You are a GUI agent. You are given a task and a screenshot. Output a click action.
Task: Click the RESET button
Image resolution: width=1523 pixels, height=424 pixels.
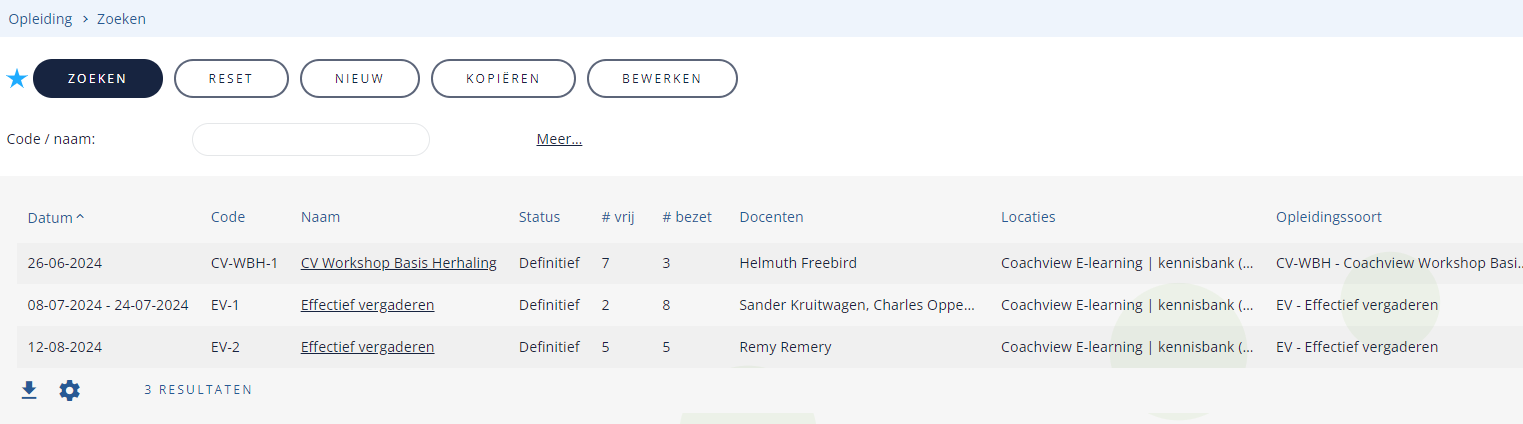coord(231,79)
